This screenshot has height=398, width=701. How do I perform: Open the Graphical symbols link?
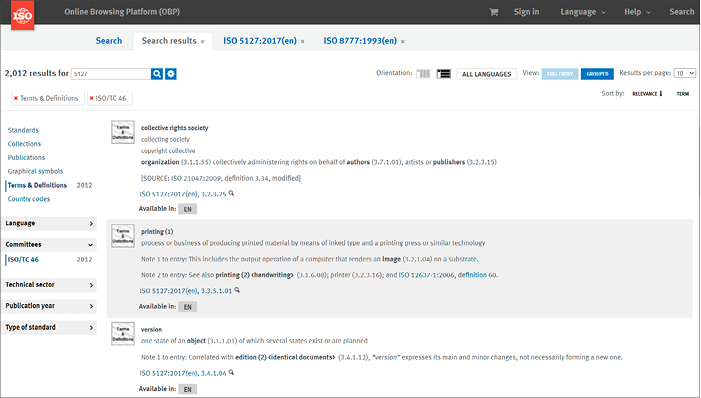pyautogui.click(x=35, y=171)
